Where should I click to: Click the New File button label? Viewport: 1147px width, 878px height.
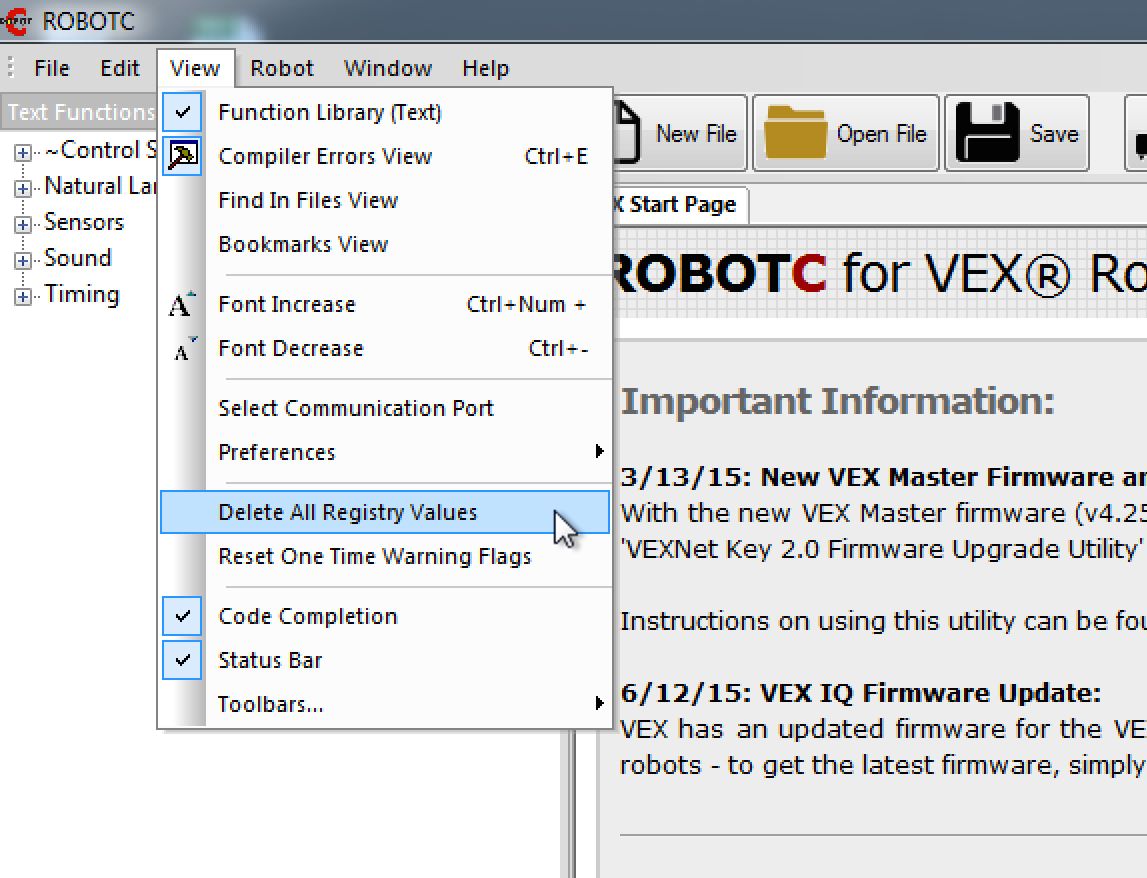tap(696, 134)
